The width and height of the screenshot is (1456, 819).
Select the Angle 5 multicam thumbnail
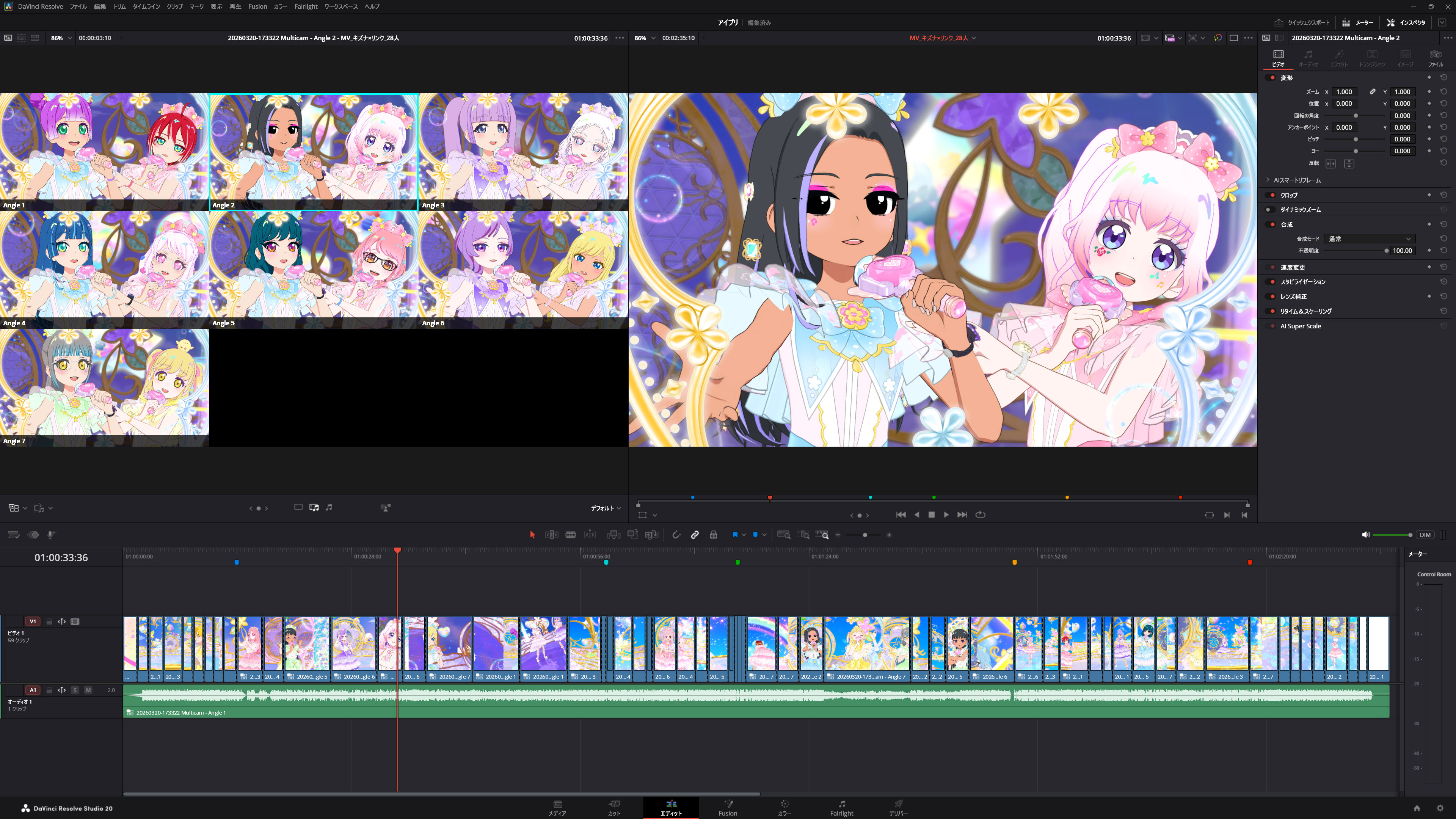pos(314,269)
